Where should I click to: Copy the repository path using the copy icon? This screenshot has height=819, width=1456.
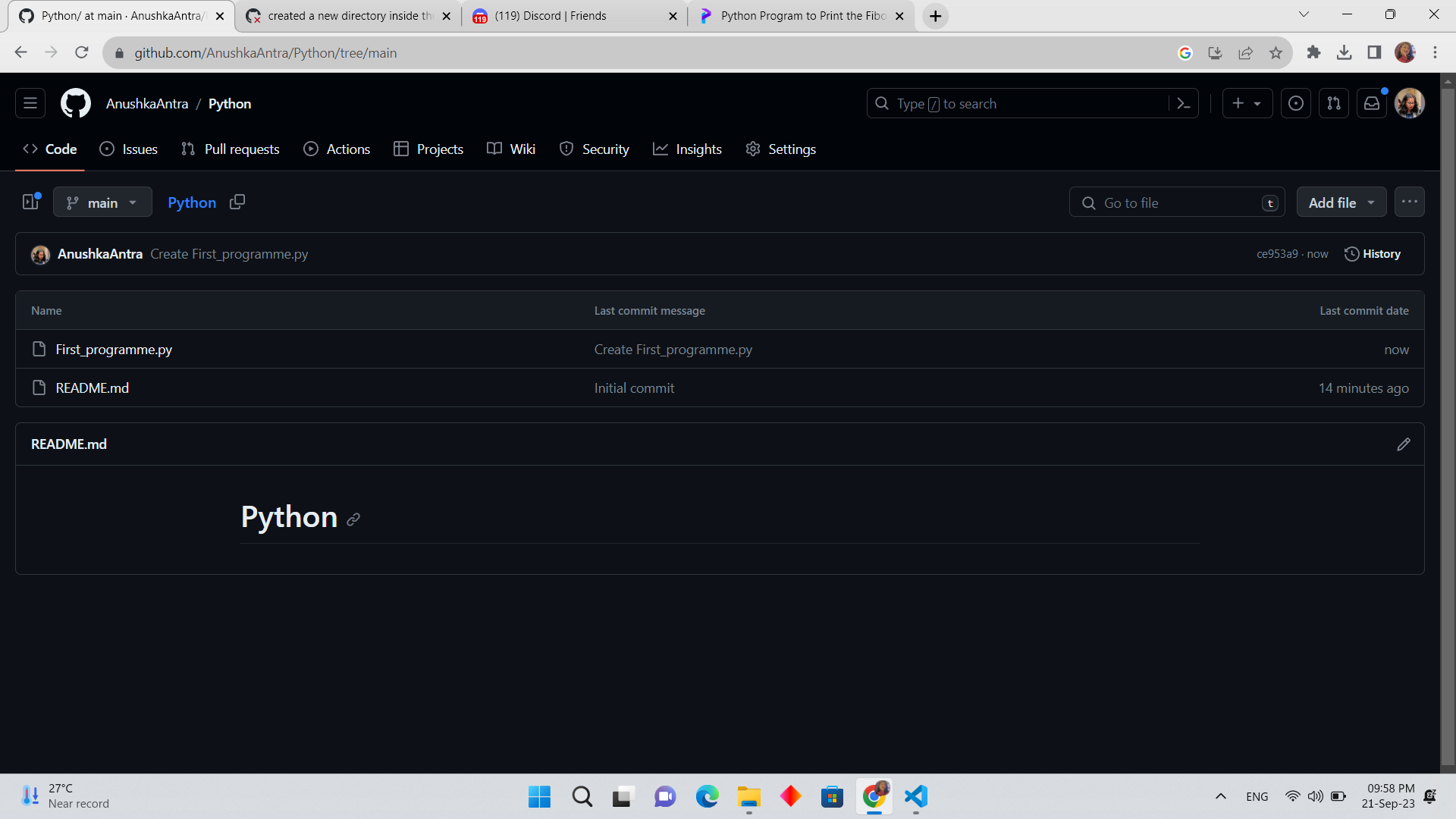[237, 202]
